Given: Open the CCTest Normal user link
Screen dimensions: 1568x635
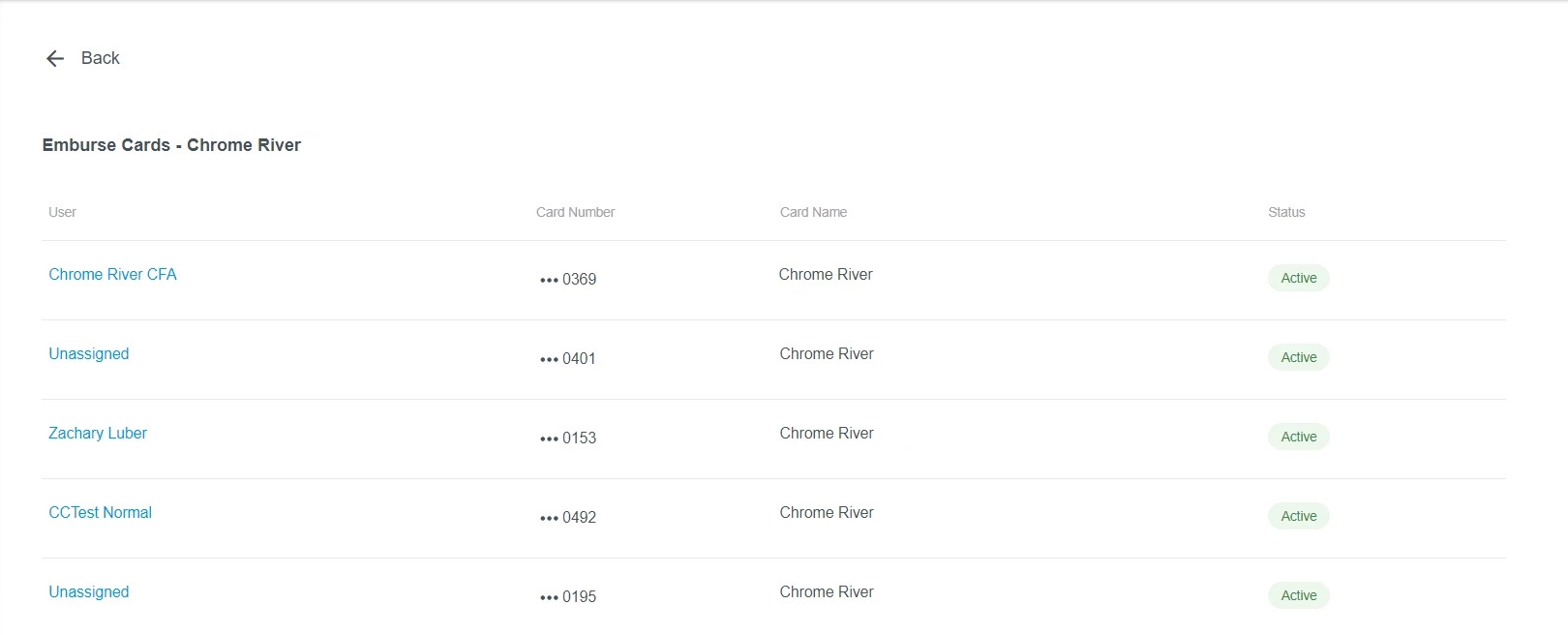Looking at the screenshot, I should [101, 513].
